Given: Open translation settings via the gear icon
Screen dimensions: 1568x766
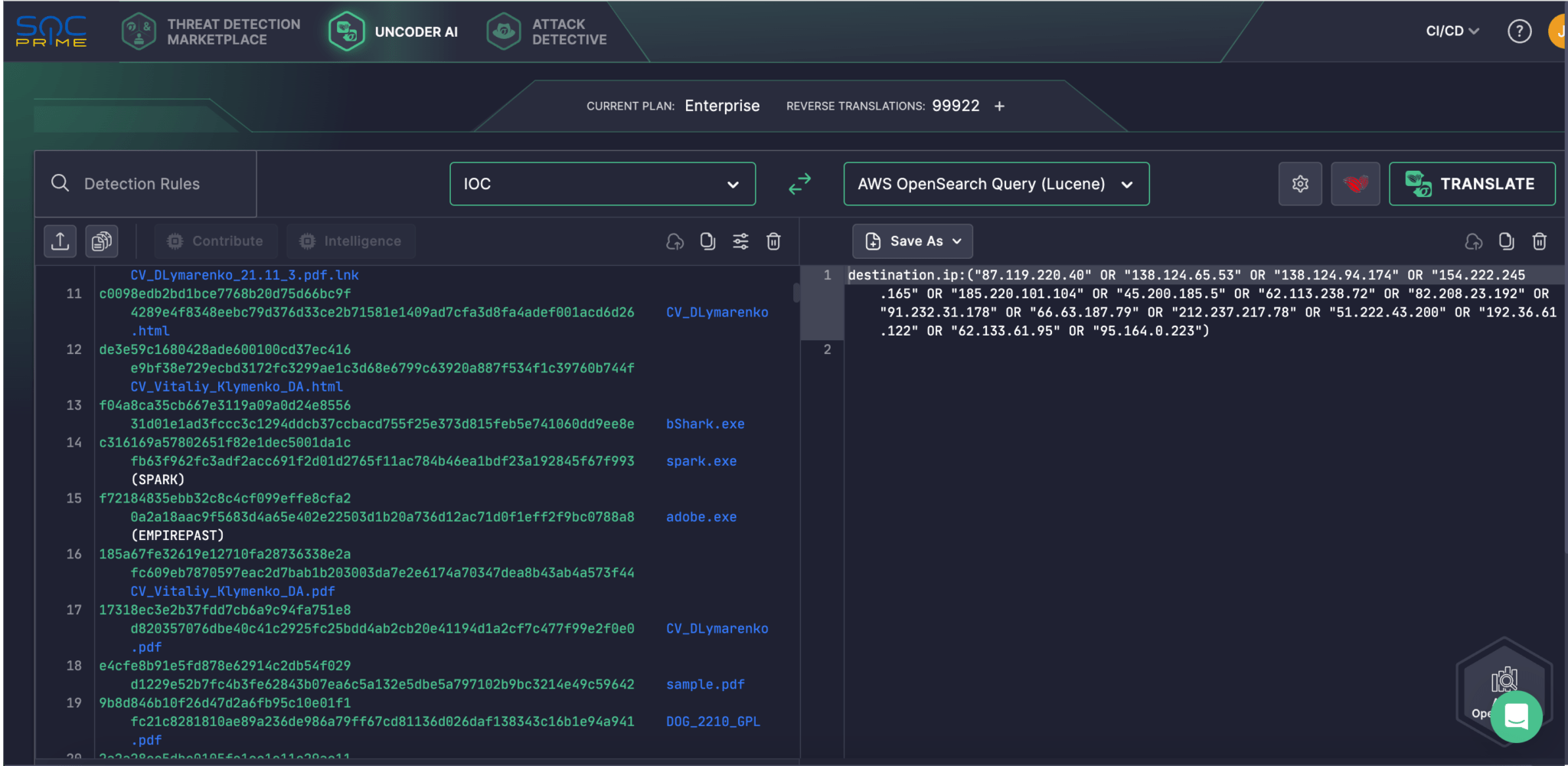Looking at the screenshot, I should tap(1301, 184).
